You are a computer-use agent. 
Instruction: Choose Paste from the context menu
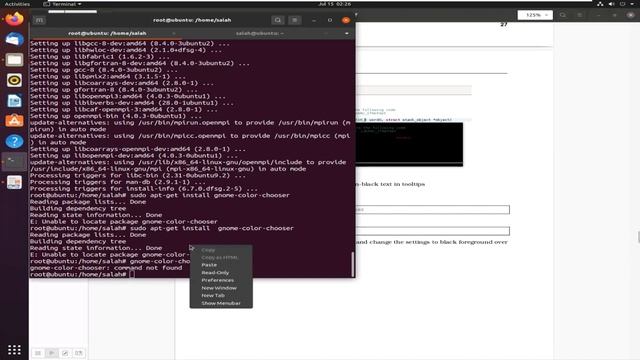209,265
